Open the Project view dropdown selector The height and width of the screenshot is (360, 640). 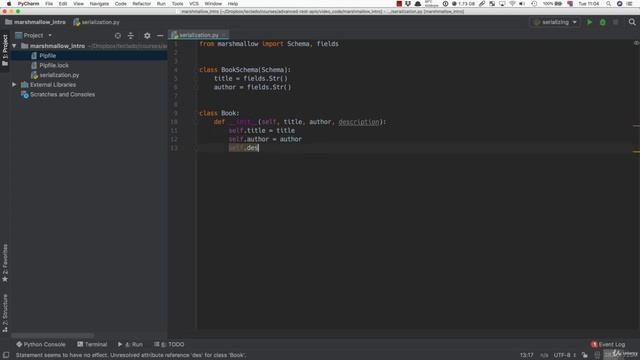(33, 36)
